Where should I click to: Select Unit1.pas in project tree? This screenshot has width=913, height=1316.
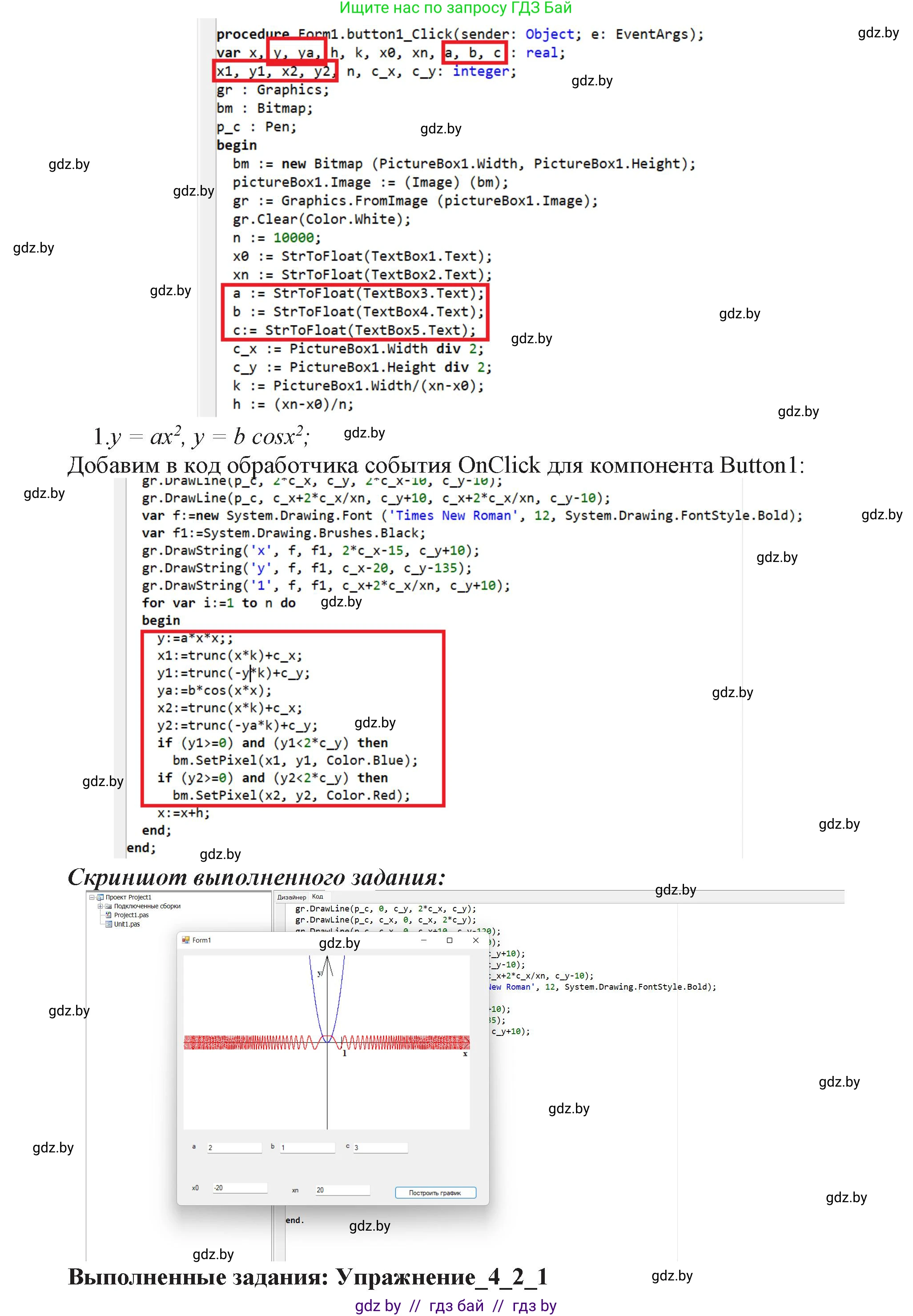pyautogui.click(x=126, y=924)
